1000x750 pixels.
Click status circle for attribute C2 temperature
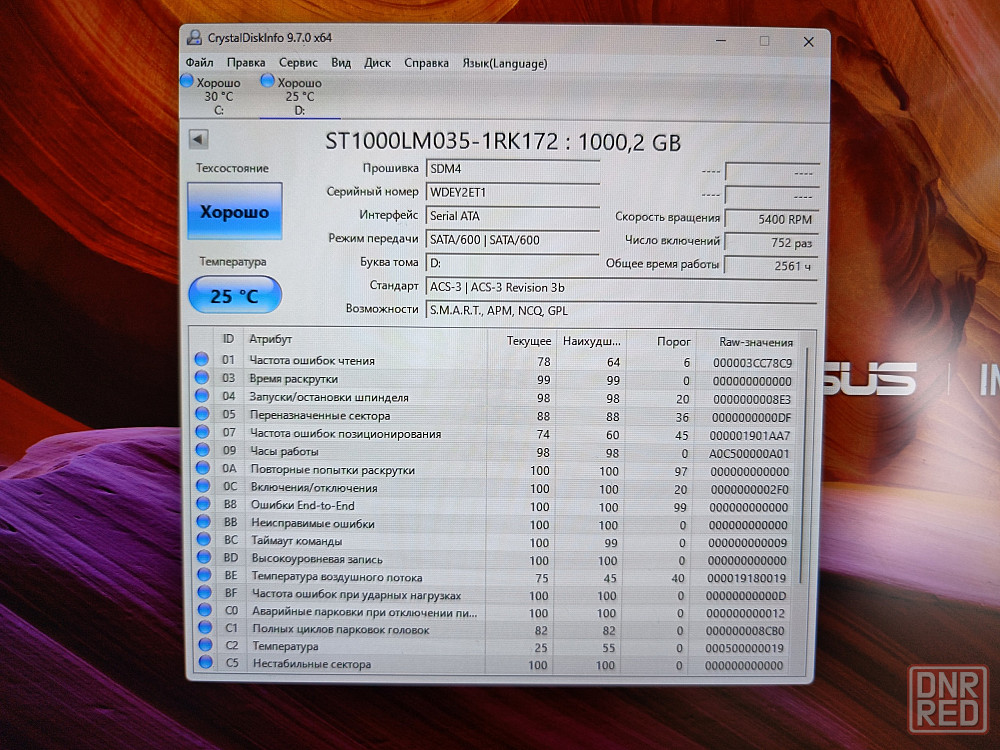point(202,646)
